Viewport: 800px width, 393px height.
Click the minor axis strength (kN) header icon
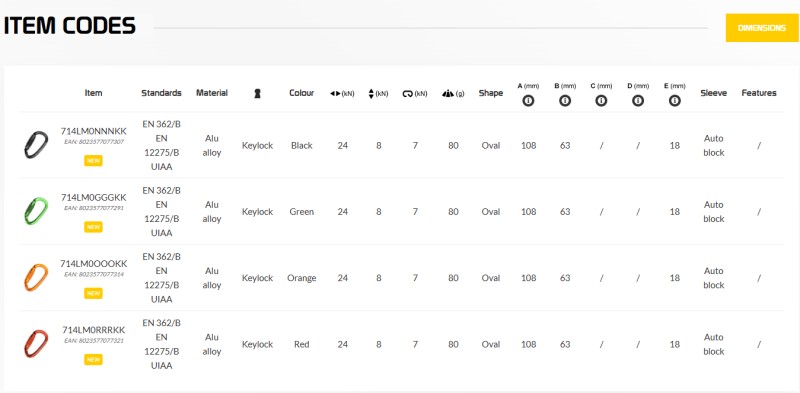tap(371, 93)
